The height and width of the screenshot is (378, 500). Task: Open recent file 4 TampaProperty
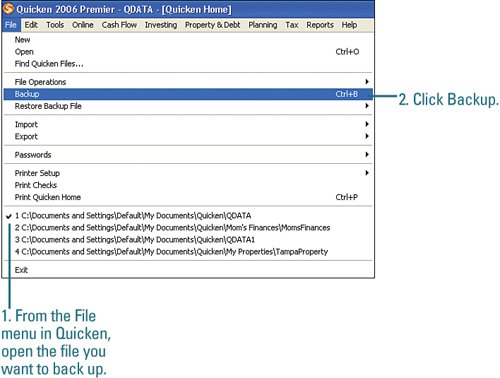(x=188, y=252)
